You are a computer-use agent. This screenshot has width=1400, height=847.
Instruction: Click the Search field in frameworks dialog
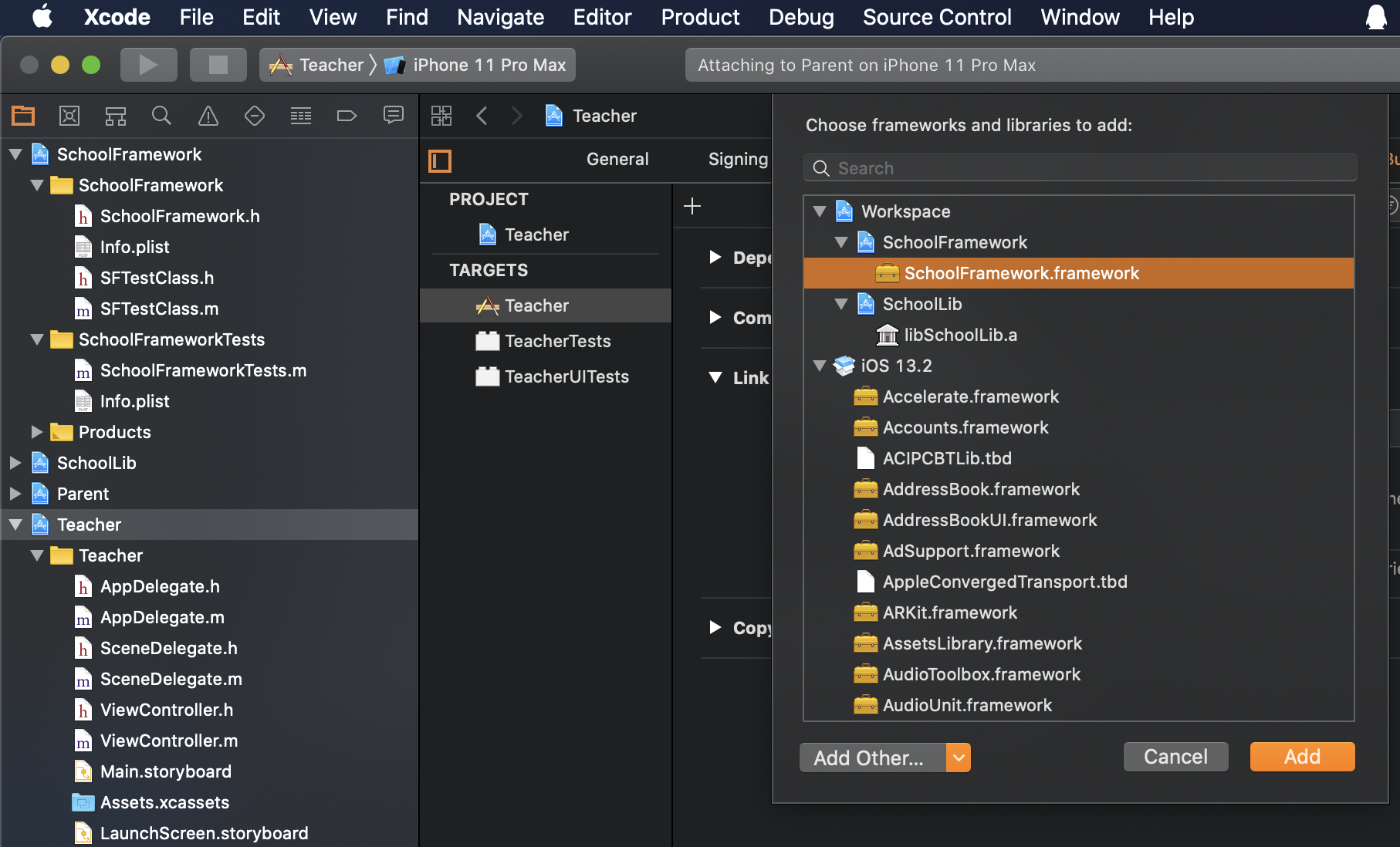[x=1080, y=168]
